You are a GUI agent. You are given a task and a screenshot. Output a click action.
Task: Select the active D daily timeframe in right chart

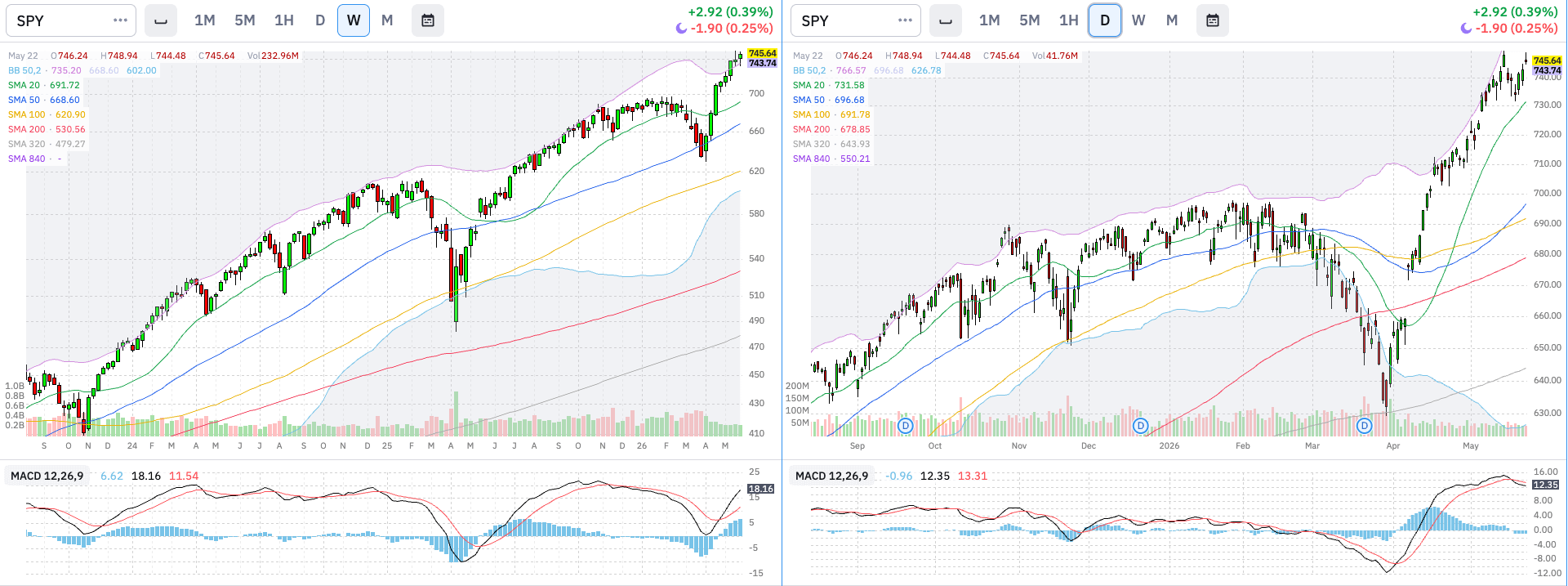point(1105,20)
